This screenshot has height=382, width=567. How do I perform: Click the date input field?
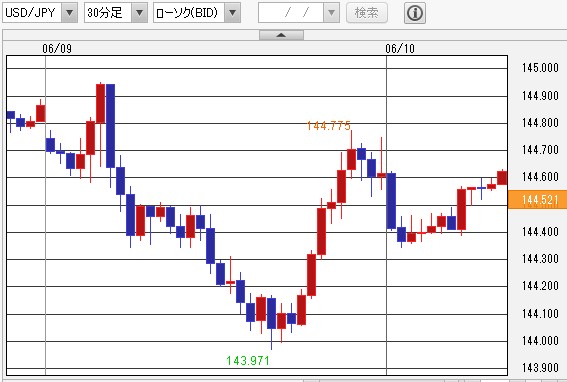291,13
